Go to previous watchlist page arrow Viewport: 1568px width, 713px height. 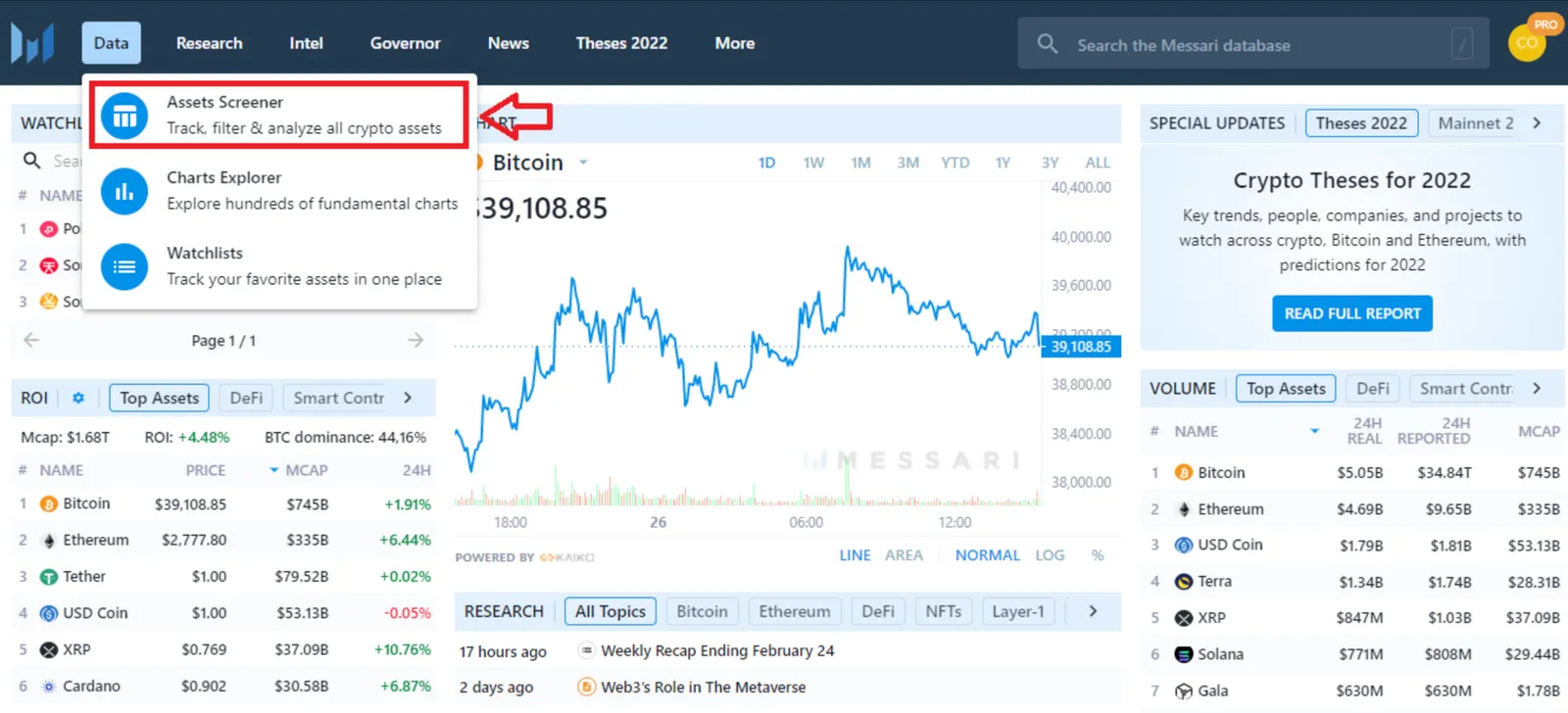pyautogui.click(x=31, y=340)
